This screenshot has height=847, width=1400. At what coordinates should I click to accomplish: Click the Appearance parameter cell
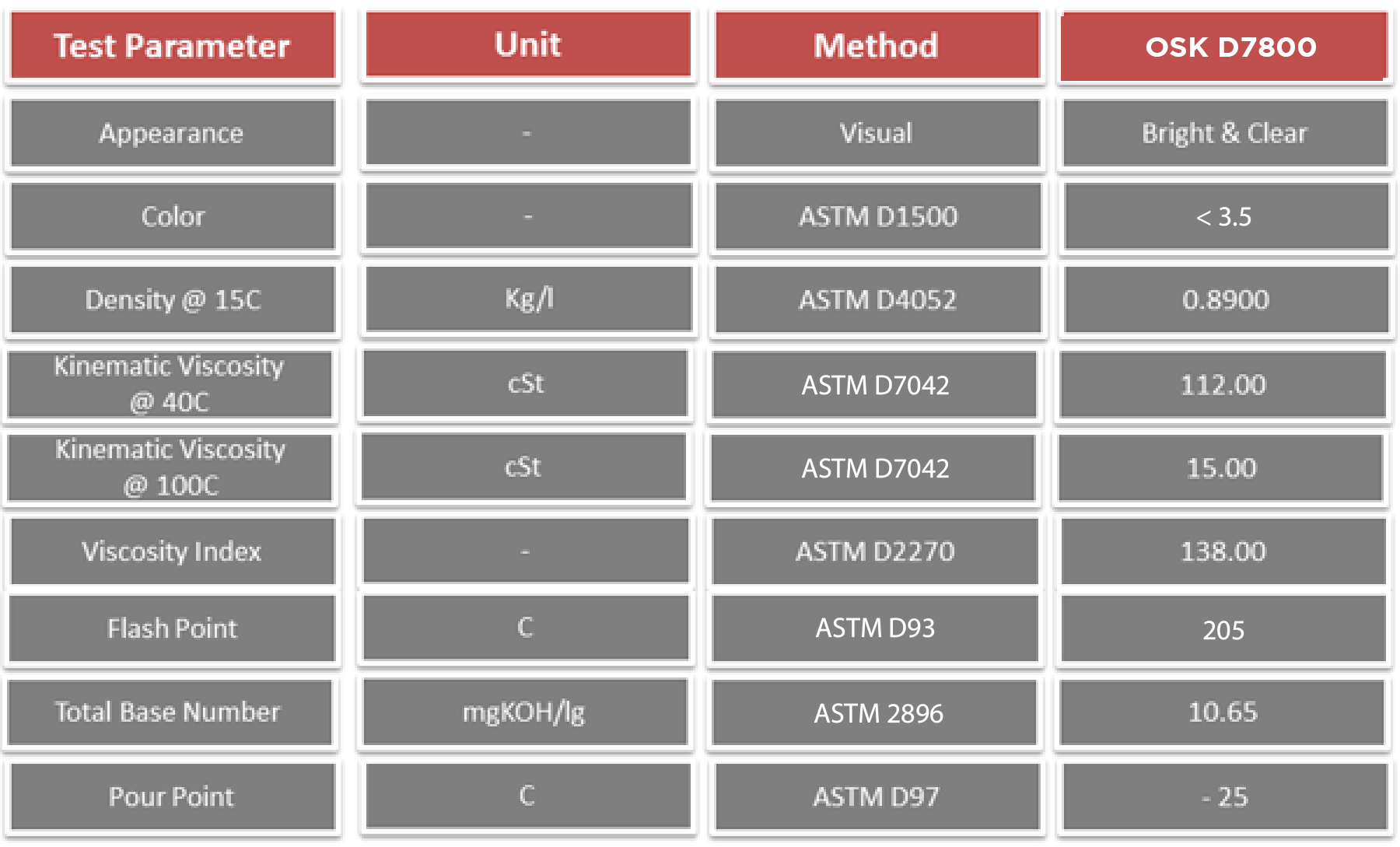(x=172, y=133)
